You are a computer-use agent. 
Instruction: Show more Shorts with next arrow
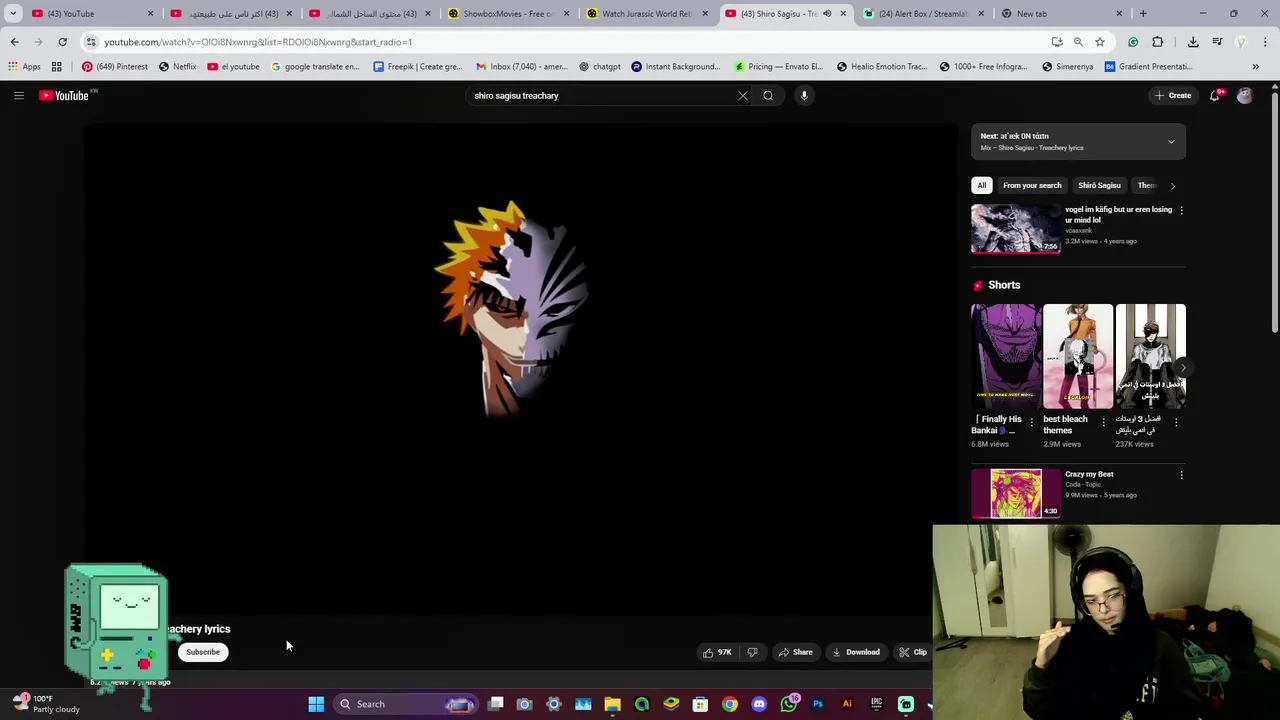point(1182,367)
